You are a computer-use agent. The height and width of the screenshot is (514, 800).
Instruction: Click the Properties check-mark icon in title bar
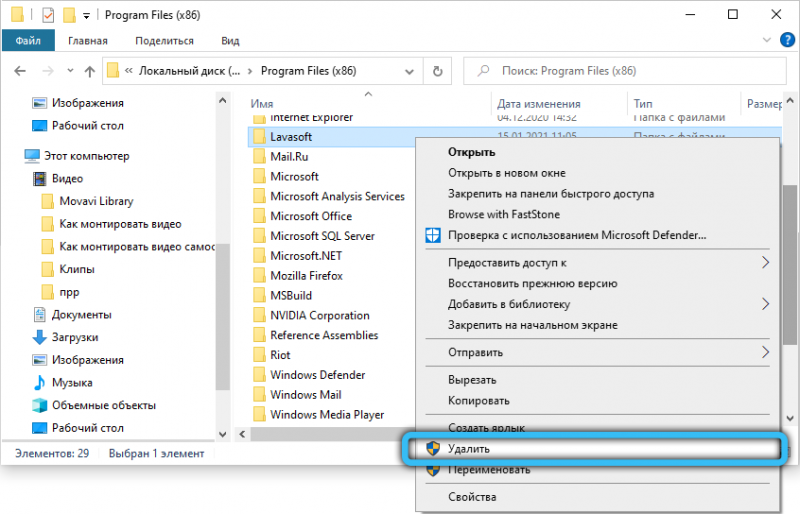(48, 15)
